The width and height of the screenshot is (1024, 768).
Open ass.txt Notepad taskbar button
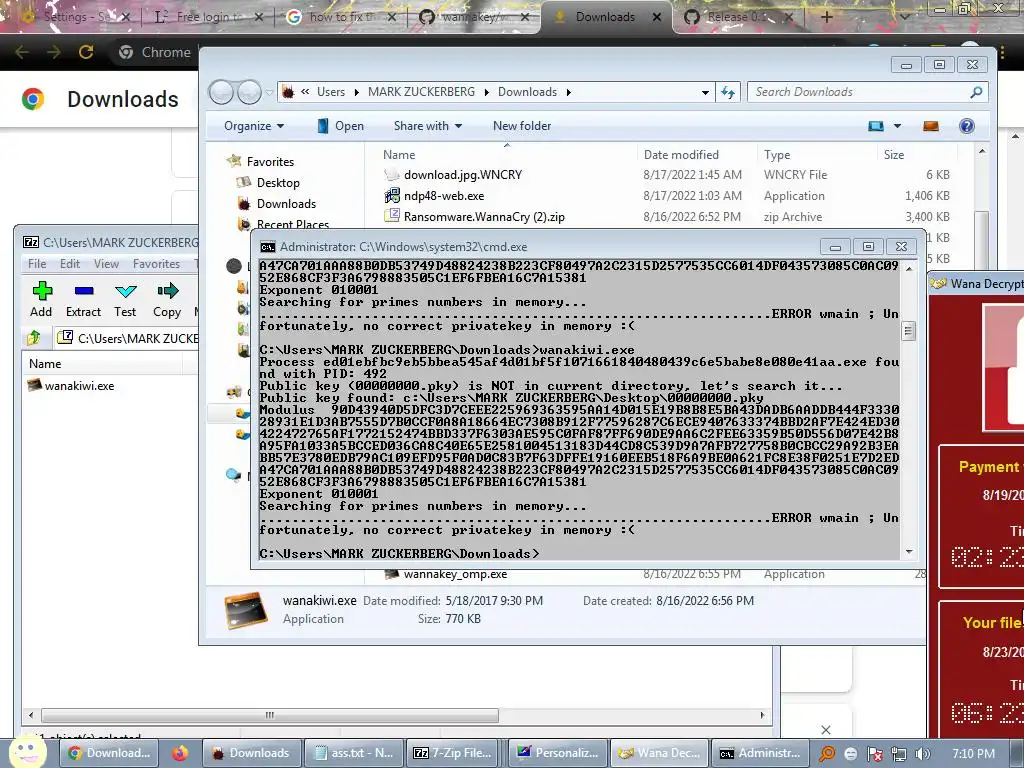[x=353, y=753]
